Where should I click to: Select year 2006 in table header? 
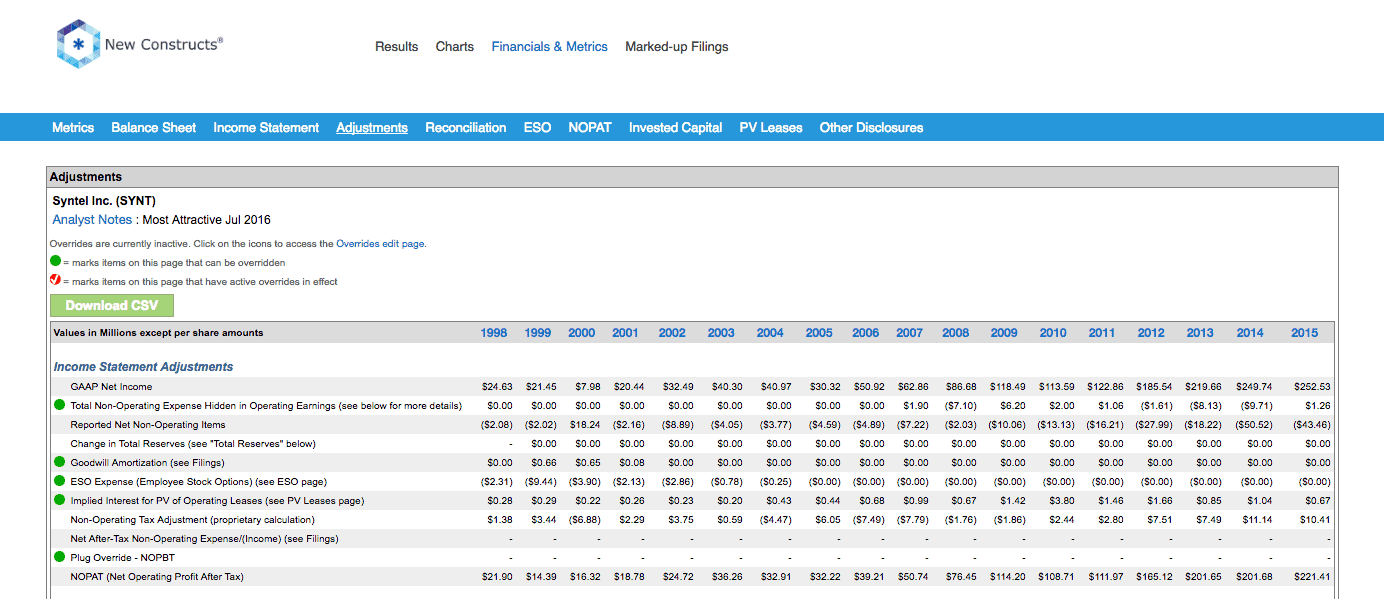(866, 333)
